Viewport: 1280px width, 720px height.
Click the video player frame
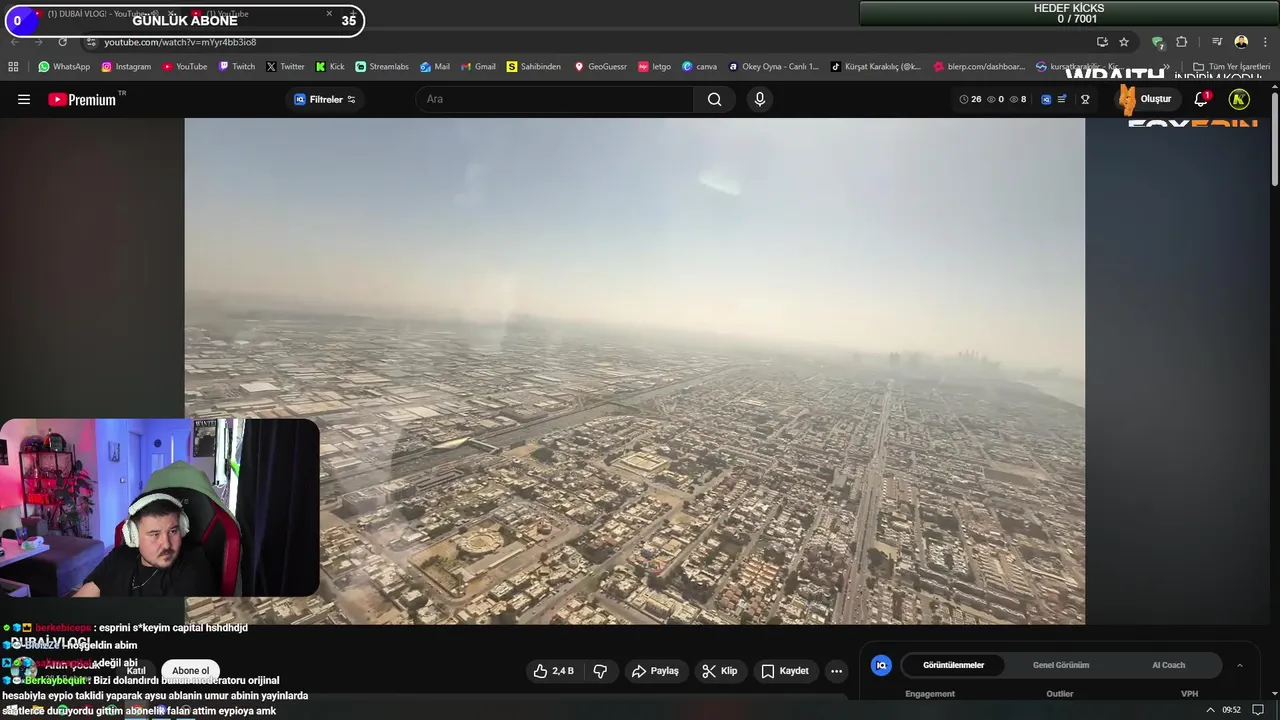pos(634,371)
